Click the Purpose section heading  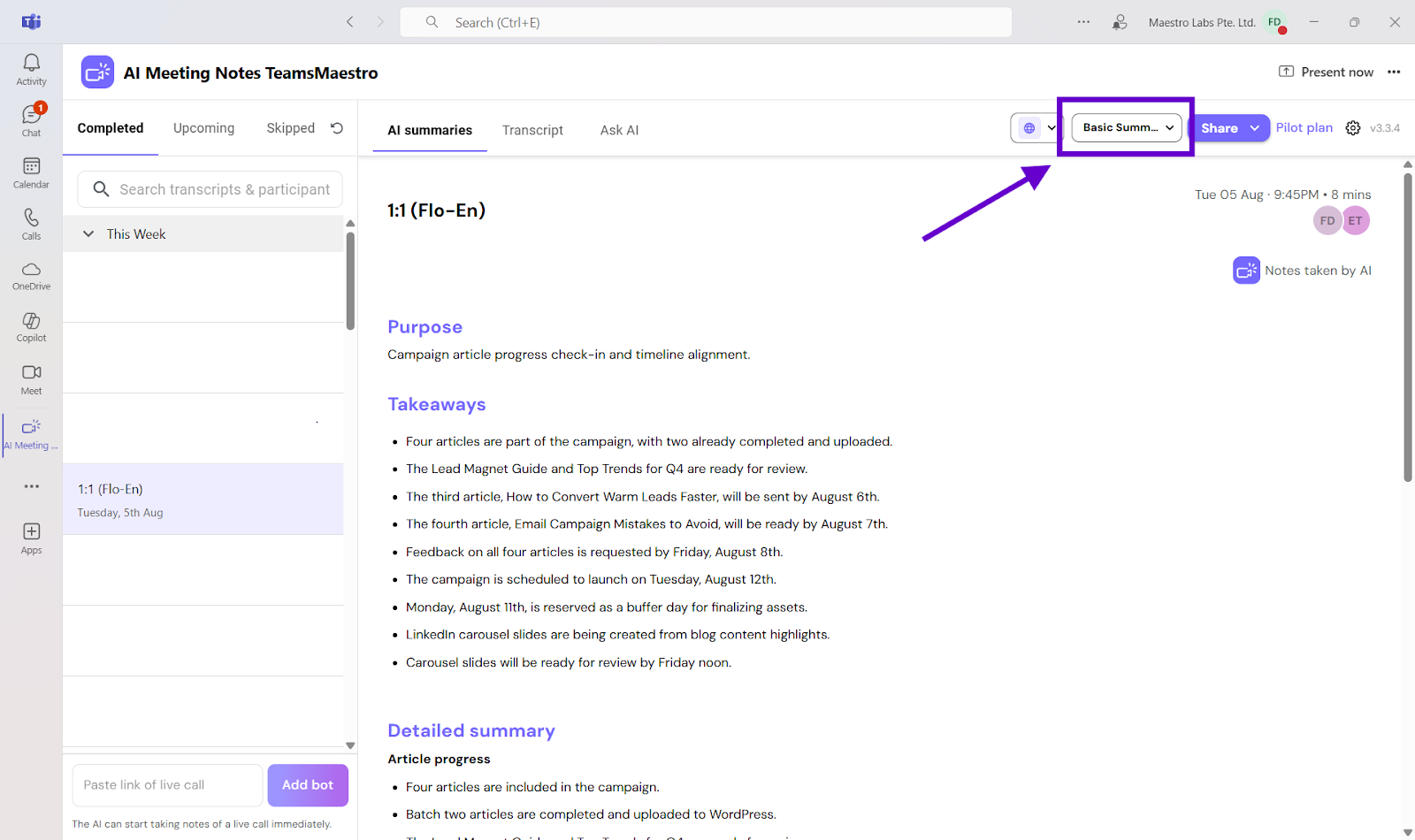point(424,327)
